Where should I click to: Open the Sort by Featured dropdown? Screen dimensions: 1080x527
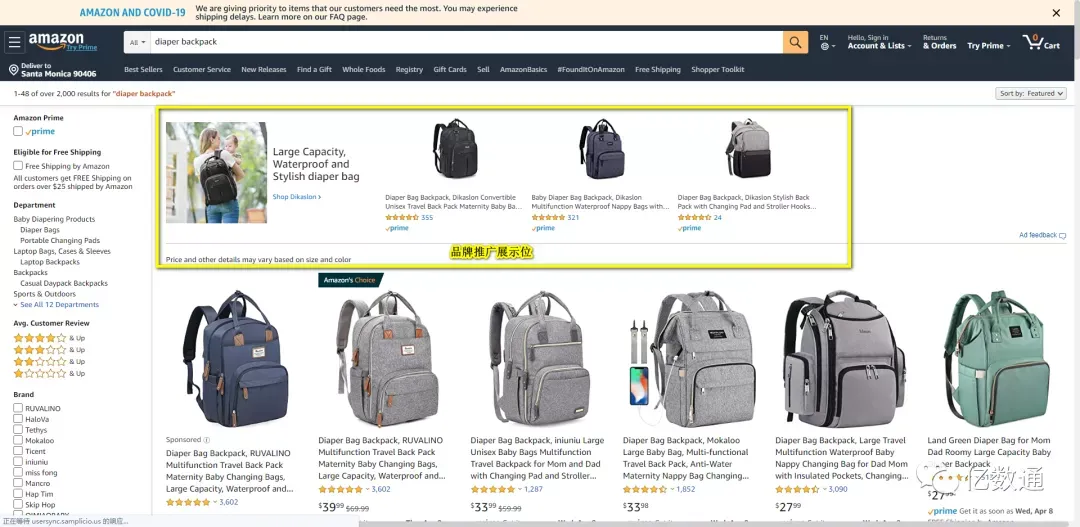point(1030,94)
